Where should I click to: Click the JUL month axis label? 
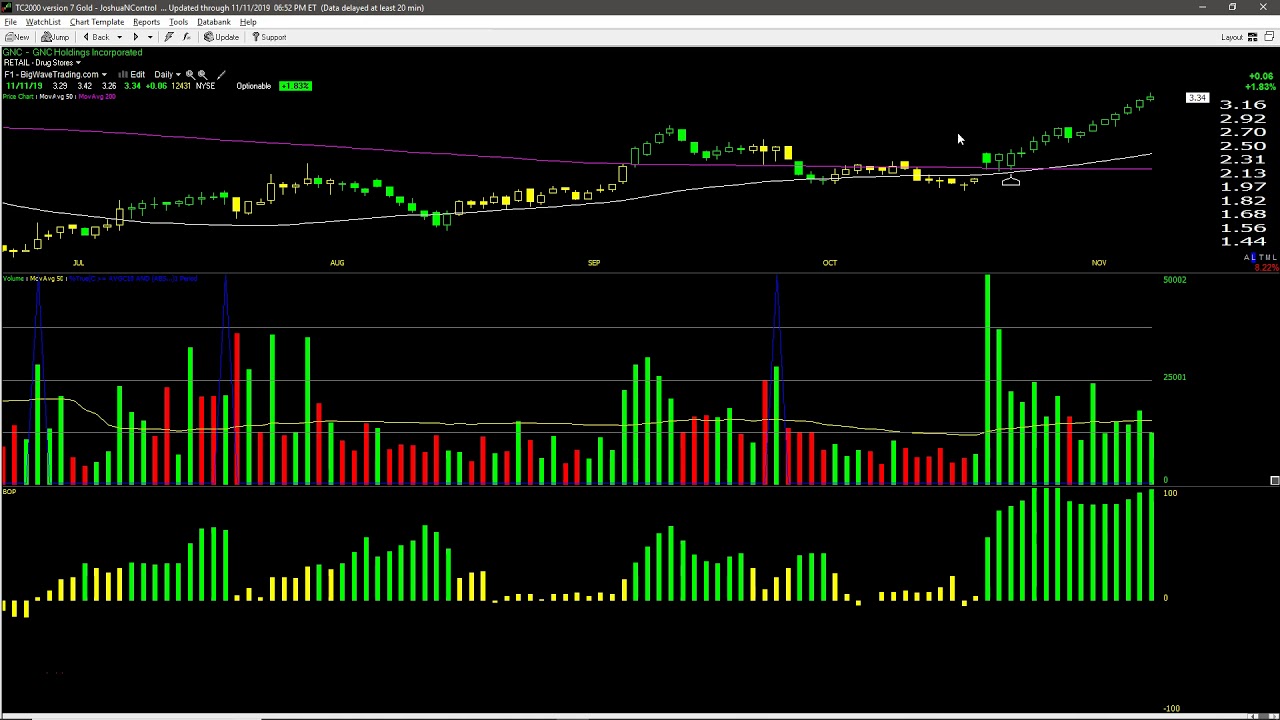[x=78, y=263]
